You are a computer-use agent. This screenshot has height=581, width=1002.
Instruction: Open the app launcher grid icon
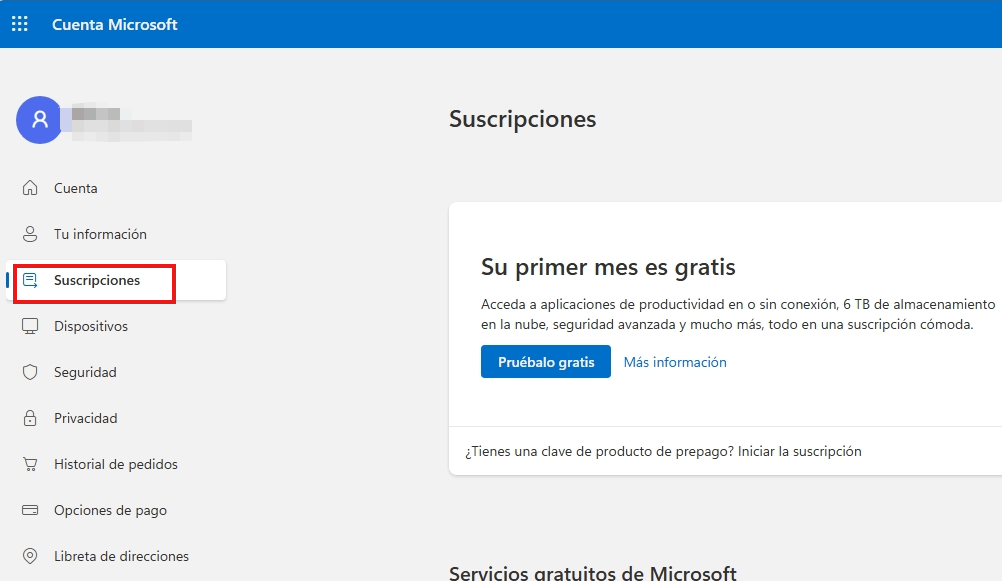click(20, 24)
